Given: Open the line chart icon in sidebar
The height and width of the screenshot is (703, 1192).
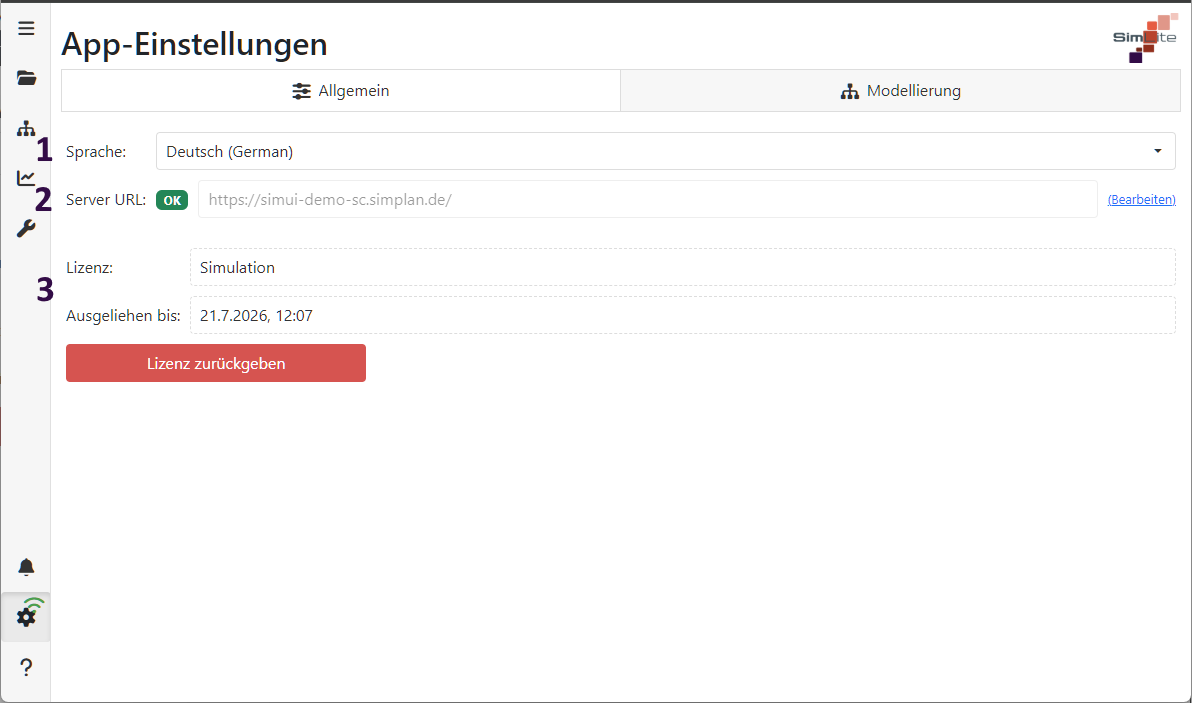Looking at the screenshot, I should click(26, 178).
